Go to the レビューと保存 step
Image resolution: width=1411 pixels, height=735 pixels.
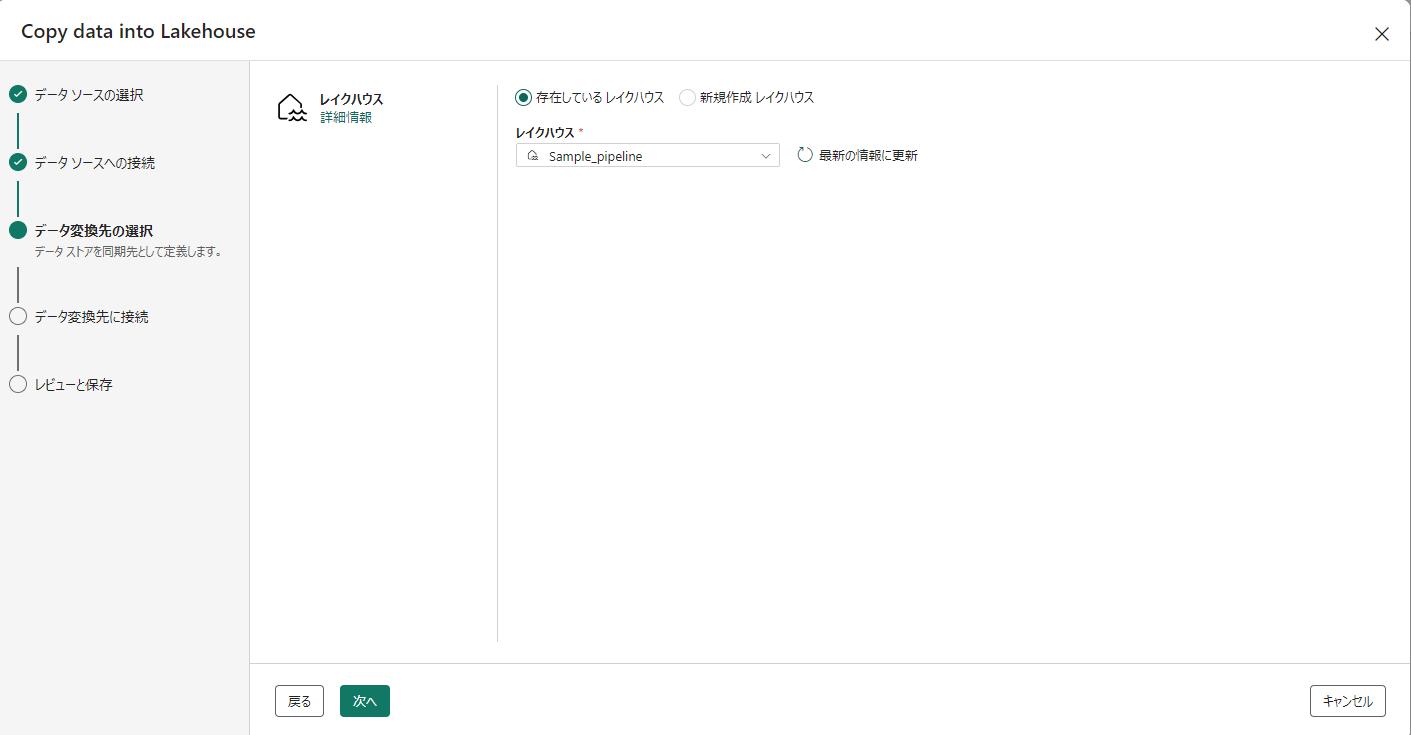(x=74, y=385)
